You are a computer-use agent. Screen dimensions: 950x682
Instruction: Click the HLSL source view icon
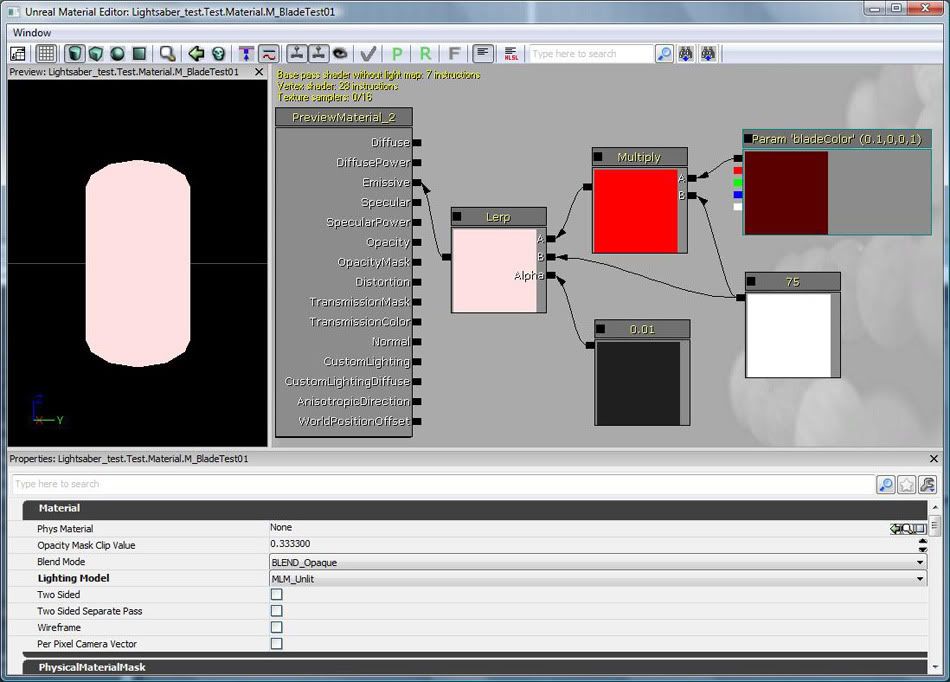(510, 54)
